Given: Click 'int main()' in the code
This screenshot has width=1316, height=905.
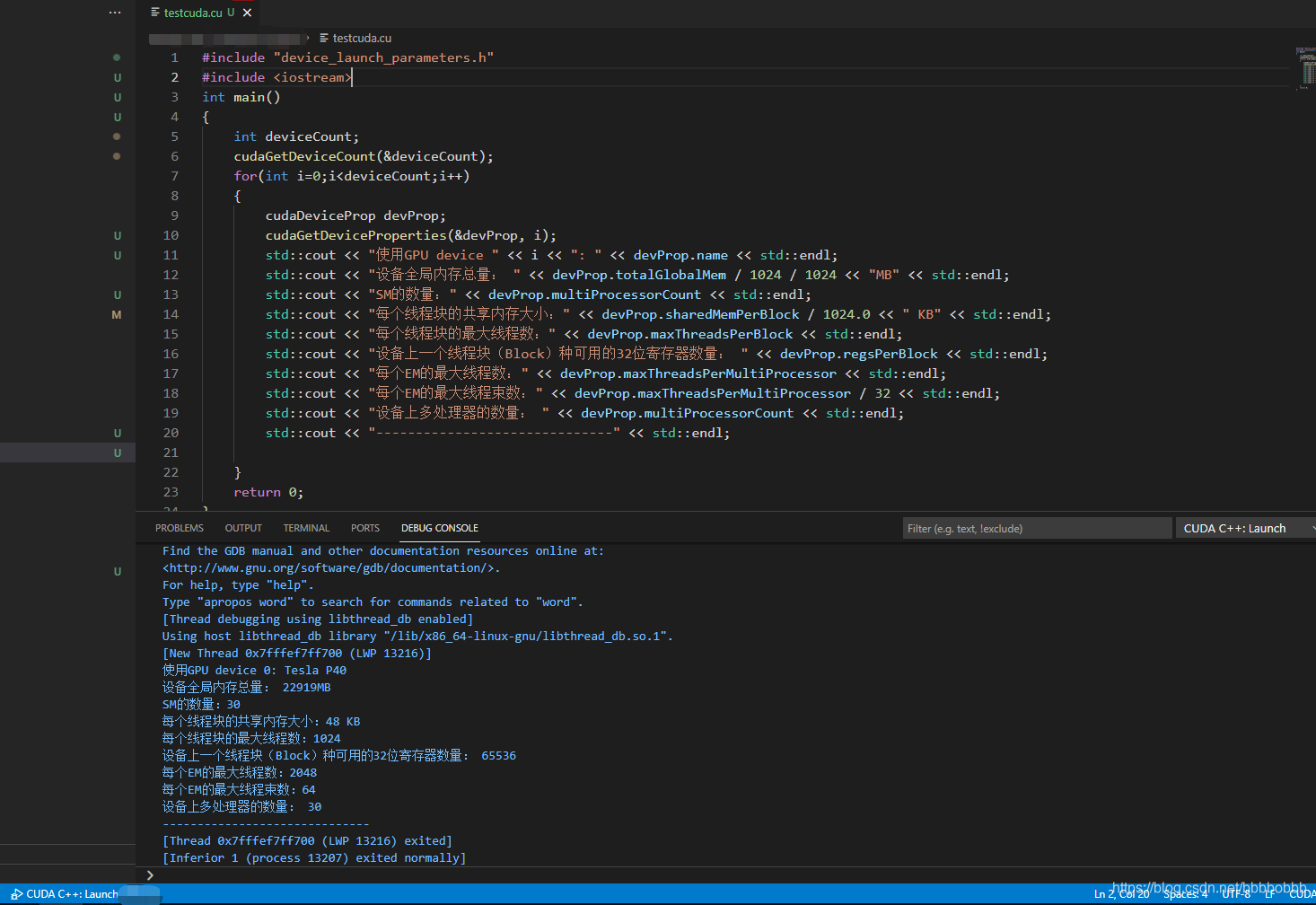Looking at the screenshot, I should pos(241,97).
